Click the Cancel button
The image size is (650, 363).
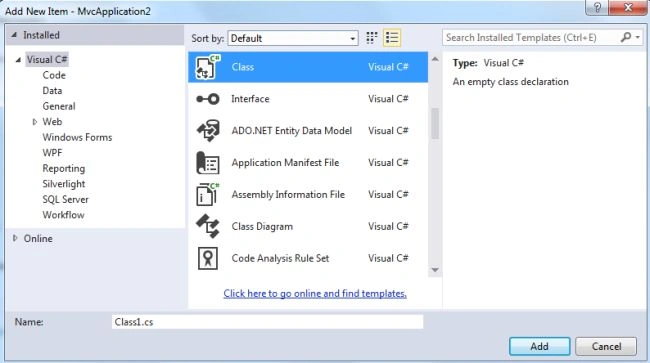click(606, 346)
